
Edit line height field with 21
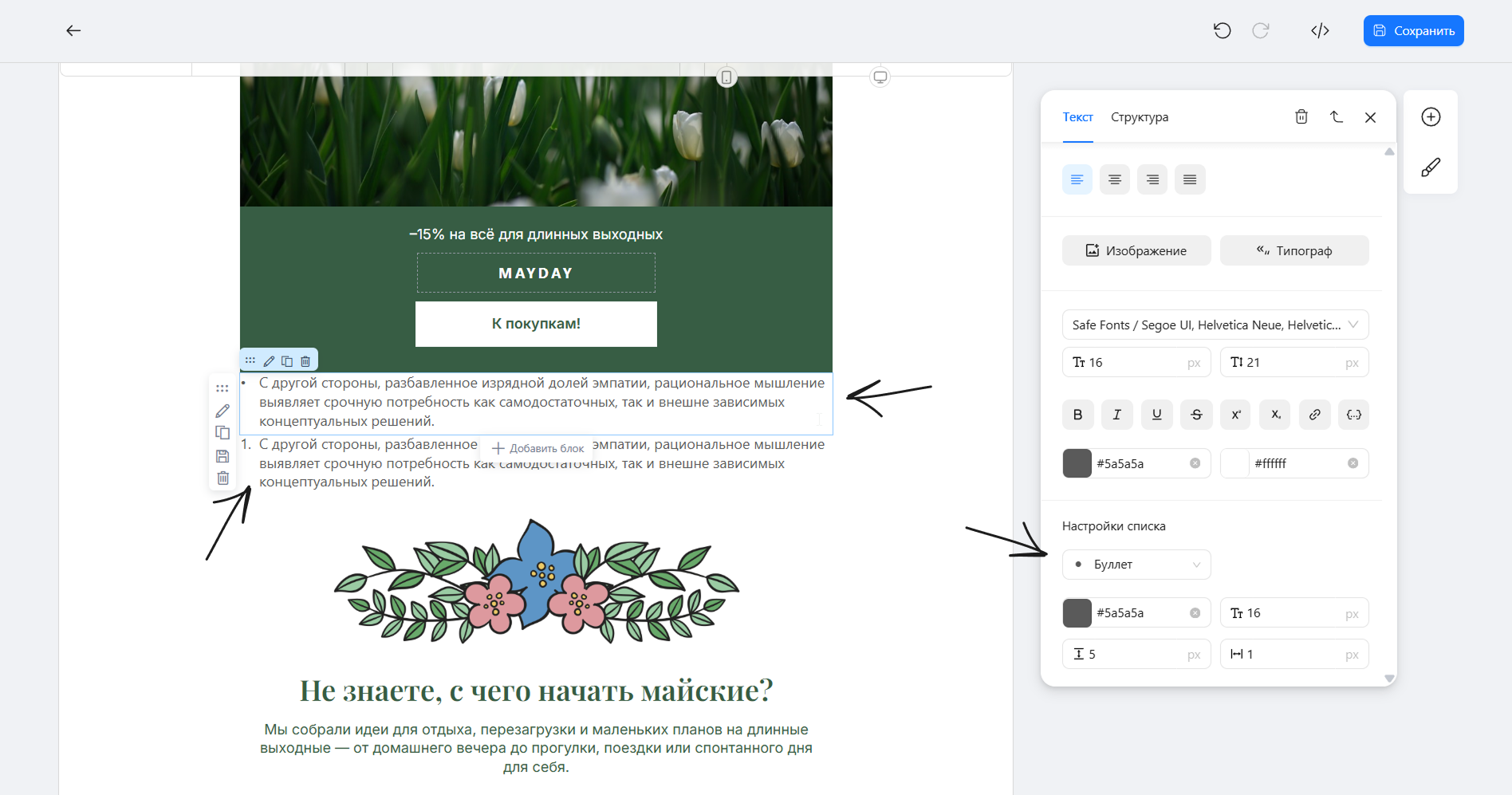(x=1294, y=362)
